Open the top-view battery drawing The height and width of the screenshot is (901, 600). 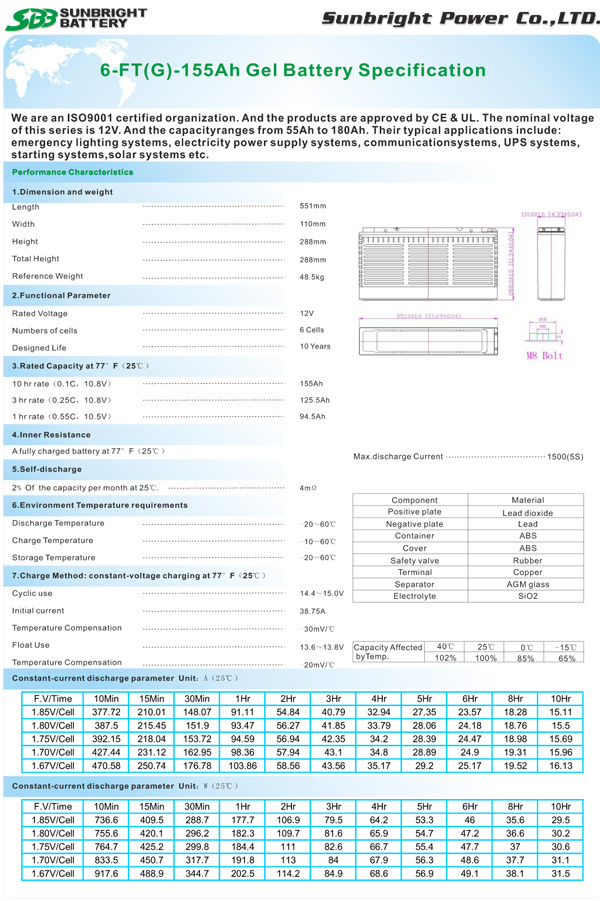point(428,341)
